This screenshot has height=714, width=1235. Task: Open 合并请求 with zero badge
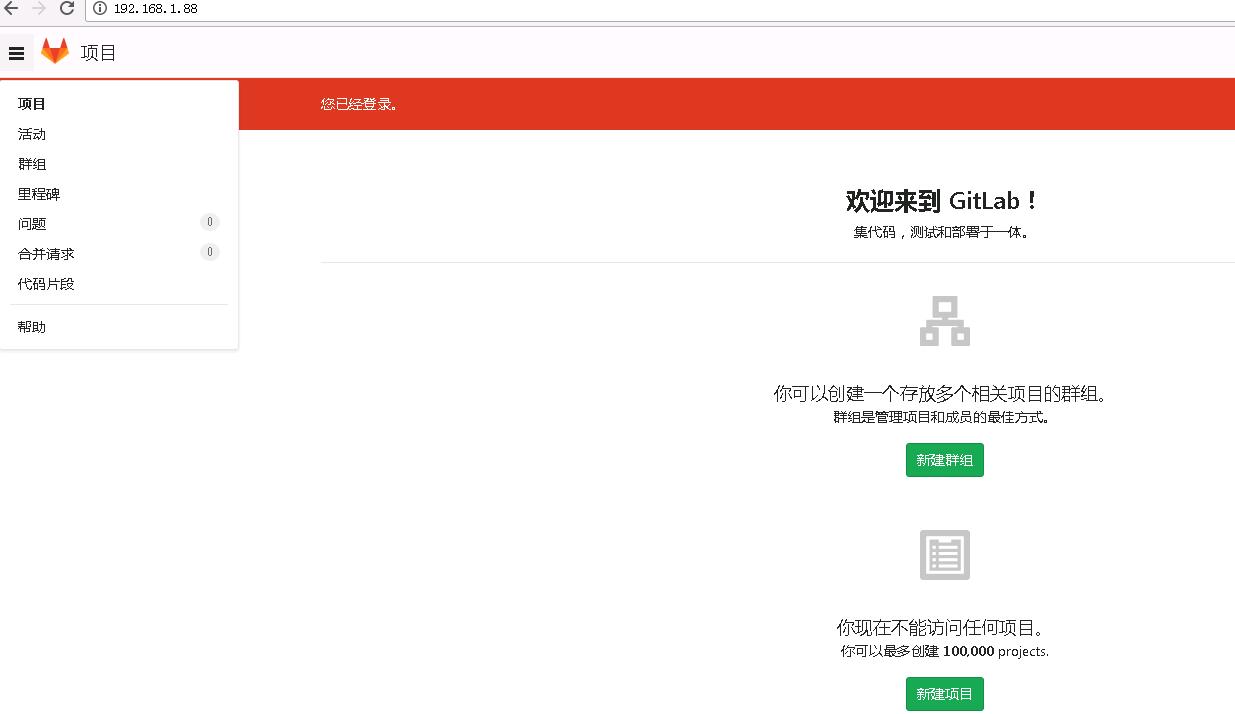point(45,253)
